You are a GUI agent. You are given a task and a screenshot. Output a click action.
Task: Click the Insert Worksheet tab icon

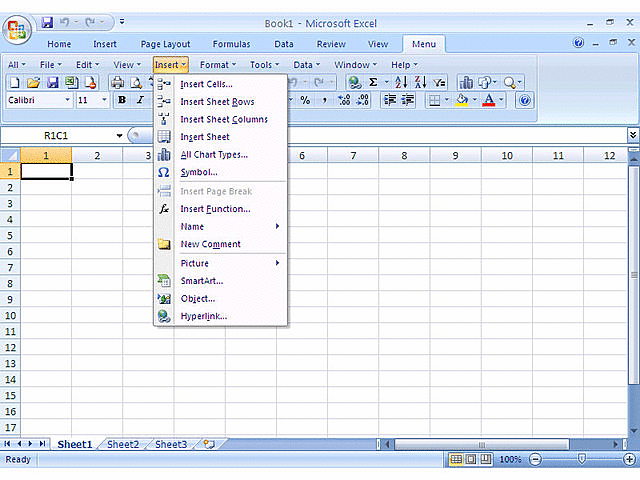209,444
